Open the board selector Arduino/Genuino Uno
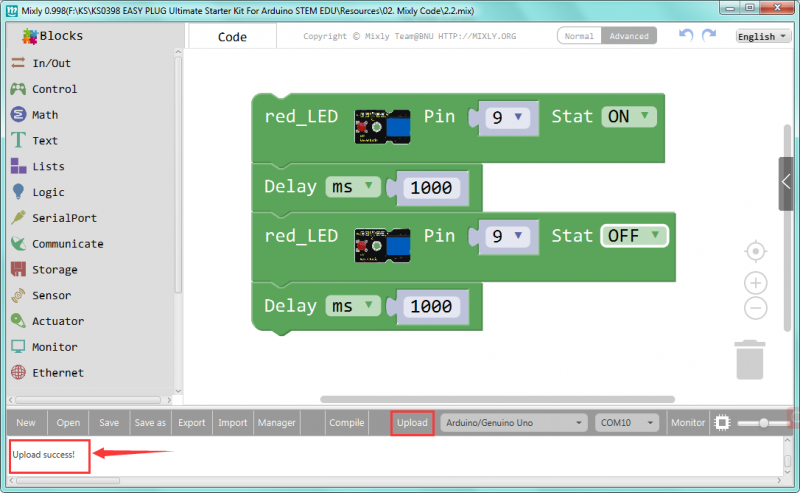800x493 pixels. [x=513, y=423]
